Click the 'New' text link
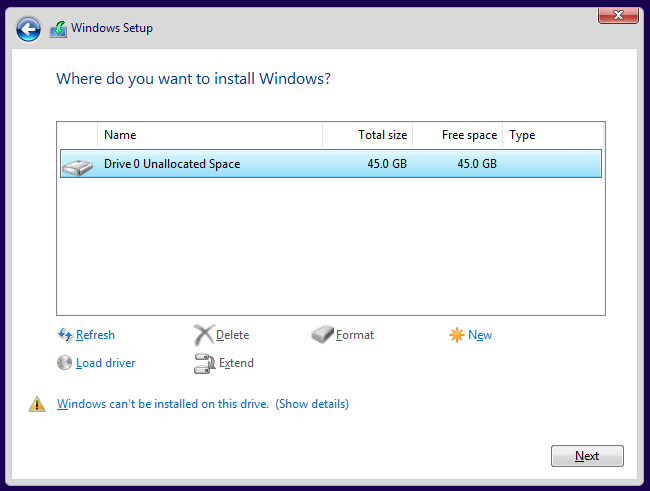 (x=480, y=335)
